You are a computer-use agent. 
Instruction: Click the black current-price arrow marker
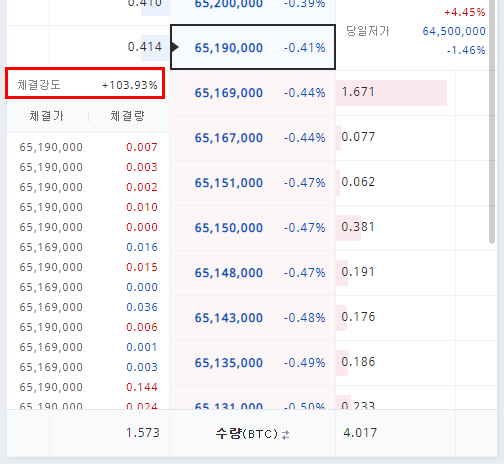pyautogui.click(x=175, y=47)
